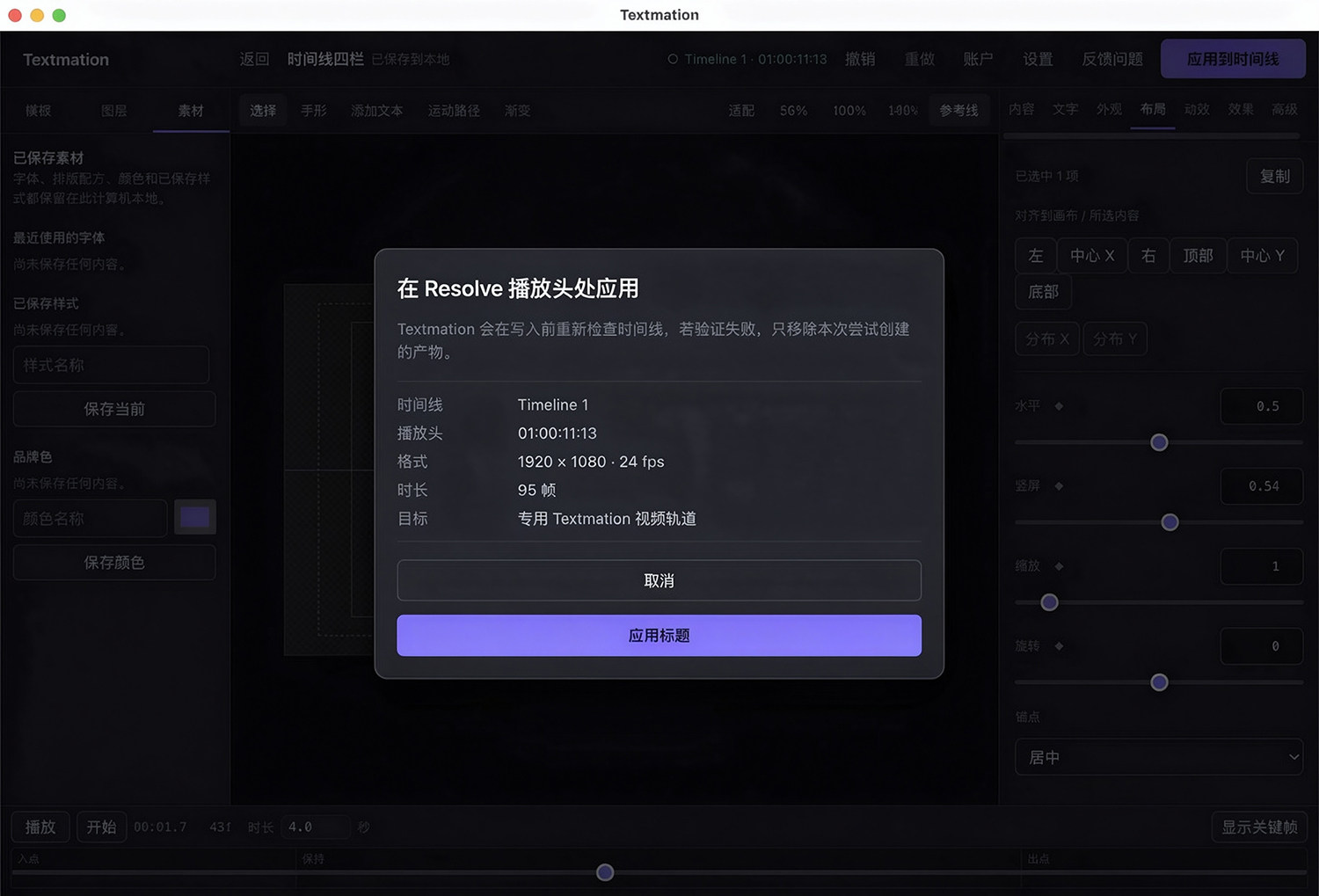
Task: Click the 撤销 undo button
Action: click(x=860, y=59)
